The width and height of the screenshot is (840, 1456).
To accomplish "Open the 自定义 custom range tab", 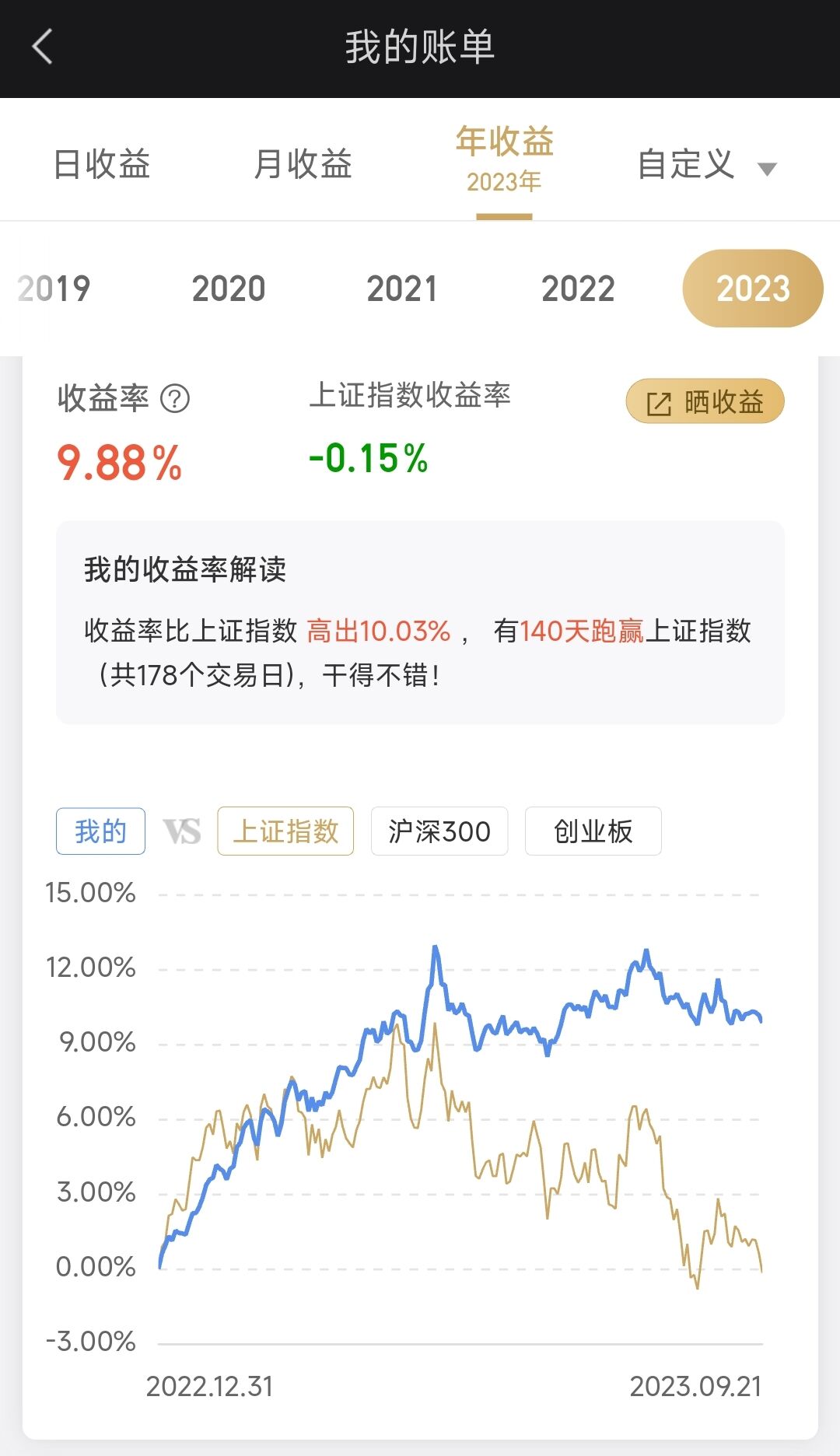I will pyautogui.click(x=686, y=164).
